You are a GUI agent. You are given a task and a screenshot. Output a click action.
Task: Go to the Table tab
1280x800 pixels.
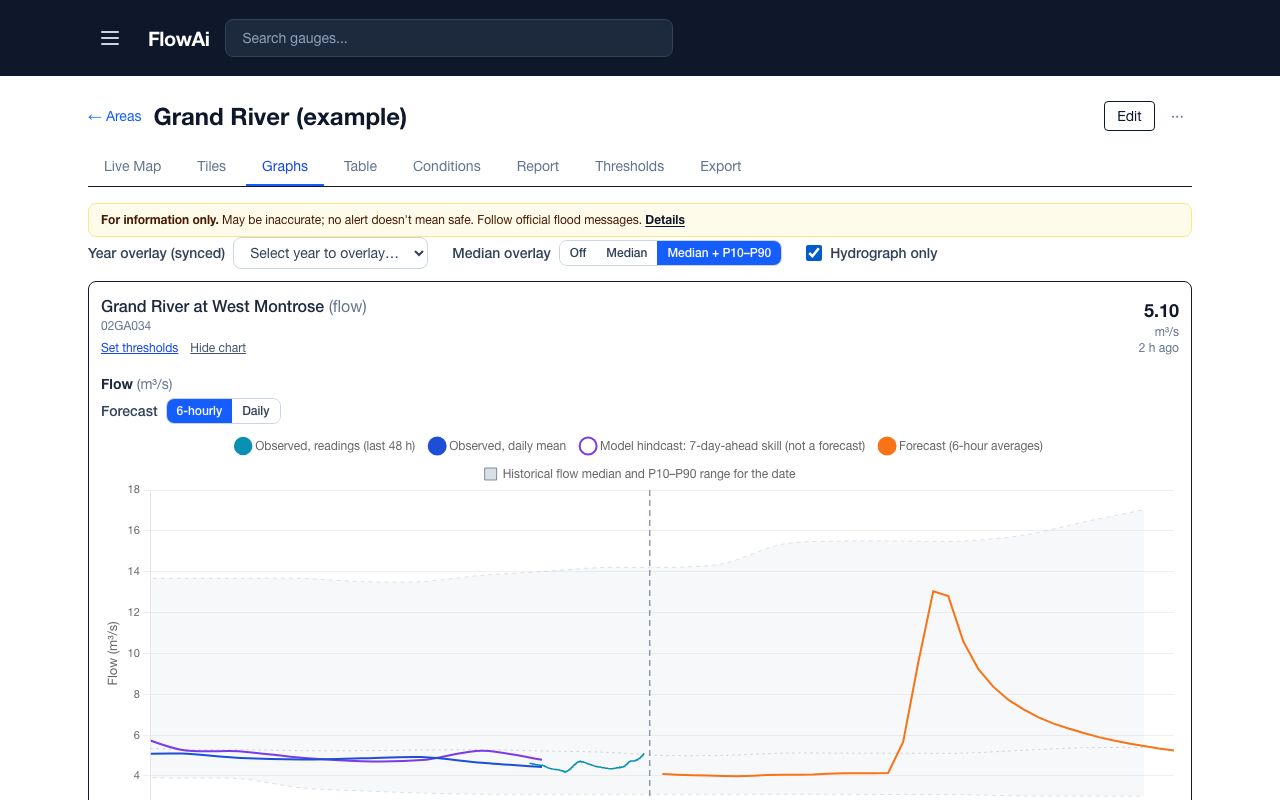(x=360, y=166)
